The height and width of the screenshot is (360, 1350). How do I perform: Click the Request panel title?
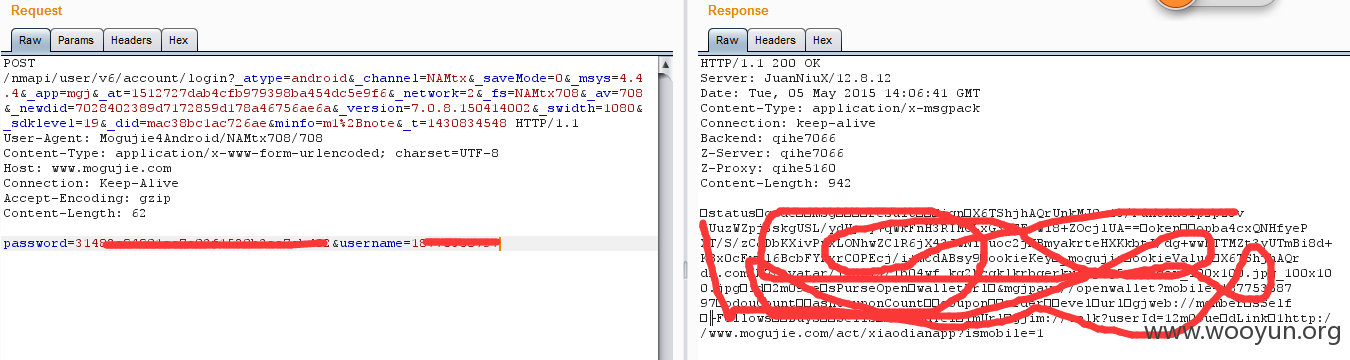pyautogui.click(x=36, y=11)
